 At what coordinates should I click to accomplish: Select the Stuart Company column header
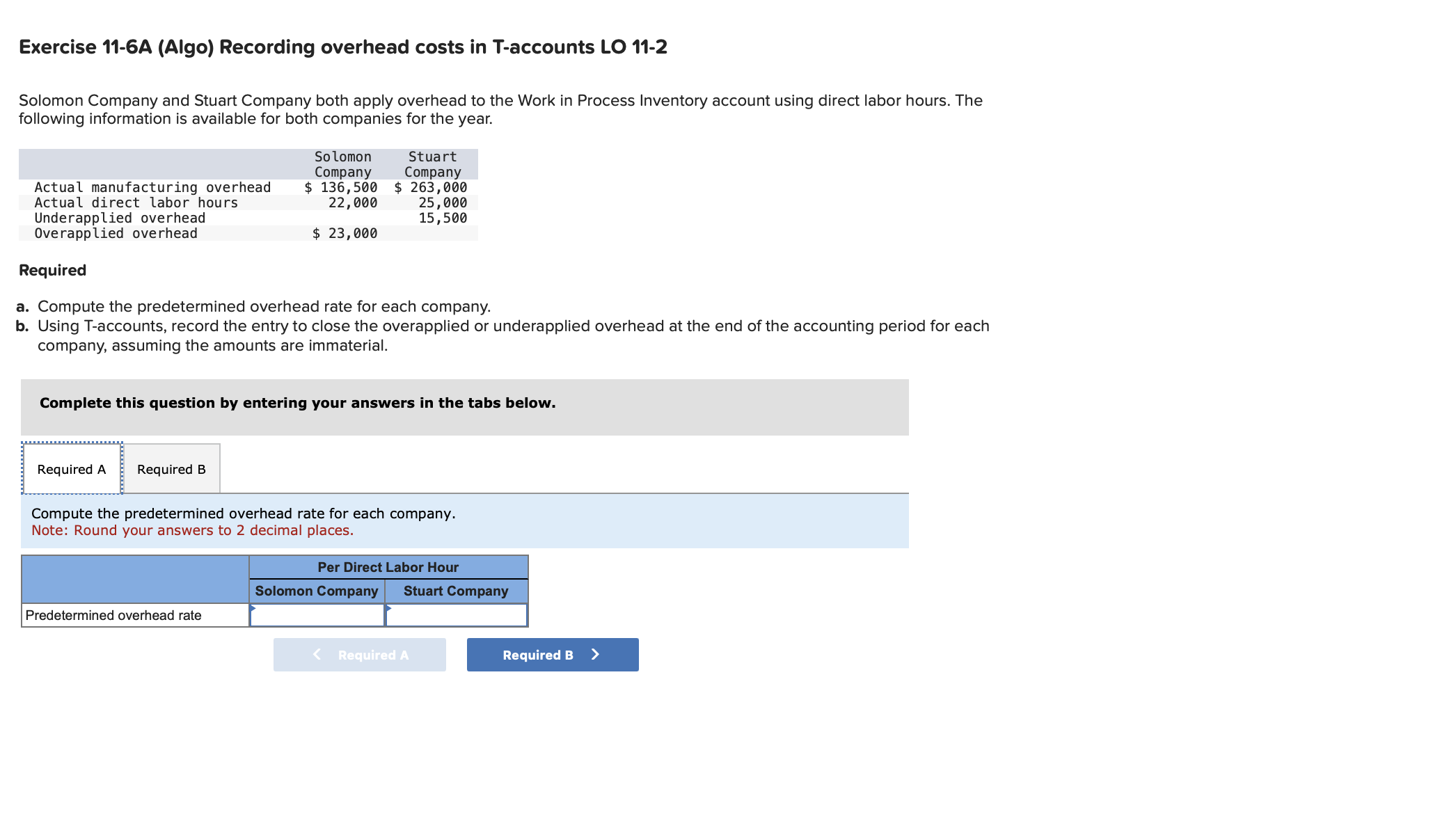point(456,591)
